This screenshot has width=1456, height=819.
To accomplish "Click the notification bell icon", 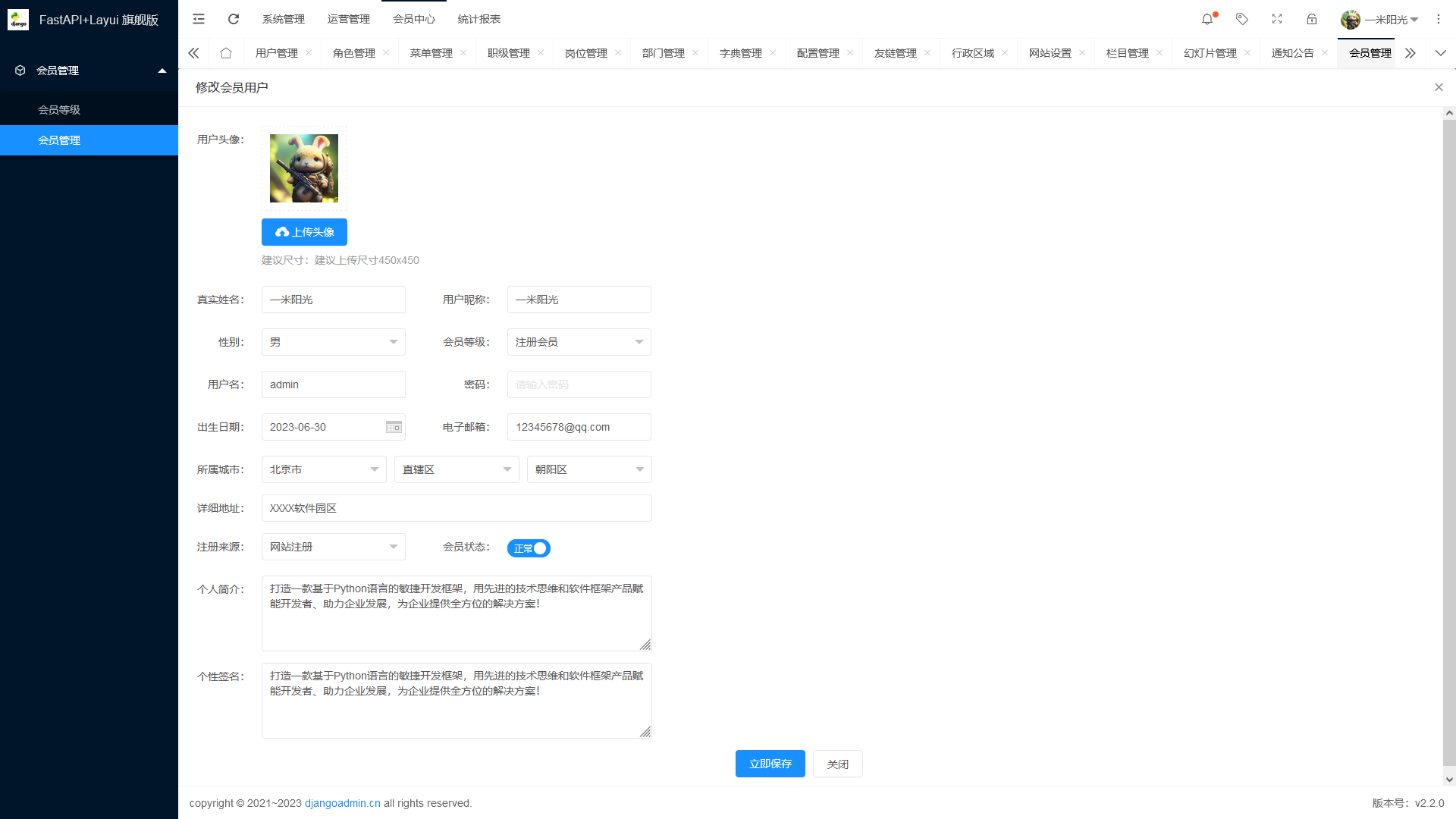I will coord(1207,19).
